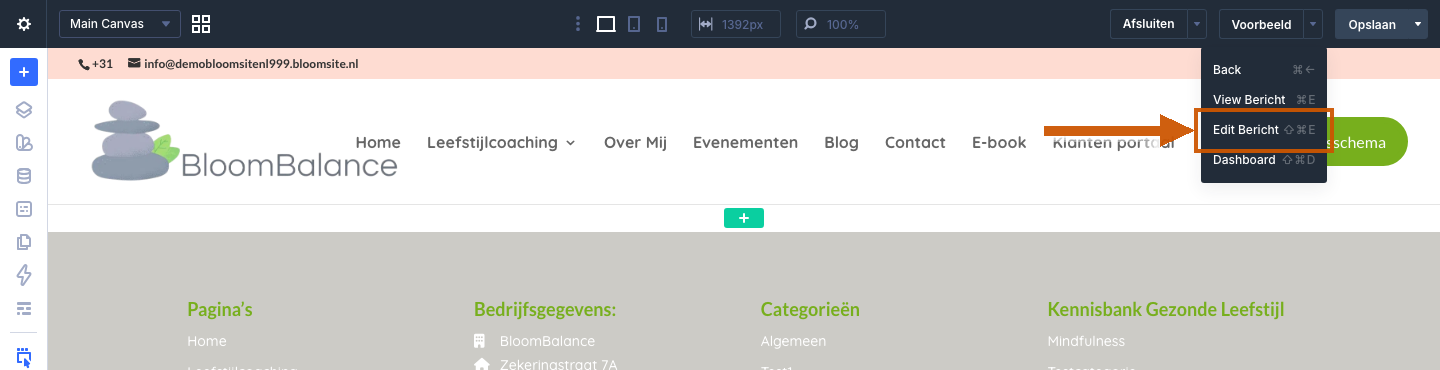Select the element selector cursor icon
This screenshot has width=1440, height=370.
(x=24, y=357)
